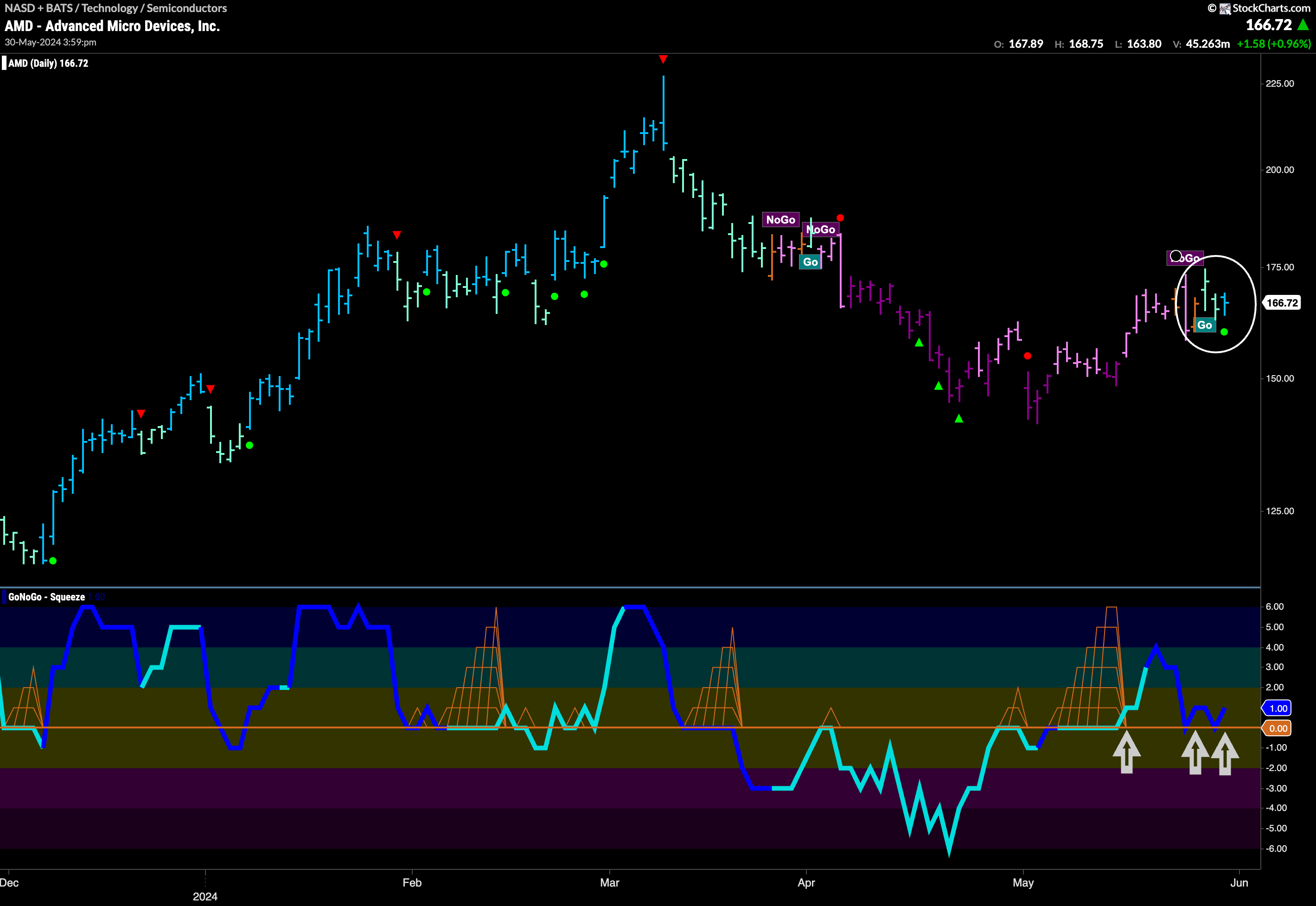Click the green dot at the December low
The height and width of the screenshot is (906, 1316).
coord(53,561)
